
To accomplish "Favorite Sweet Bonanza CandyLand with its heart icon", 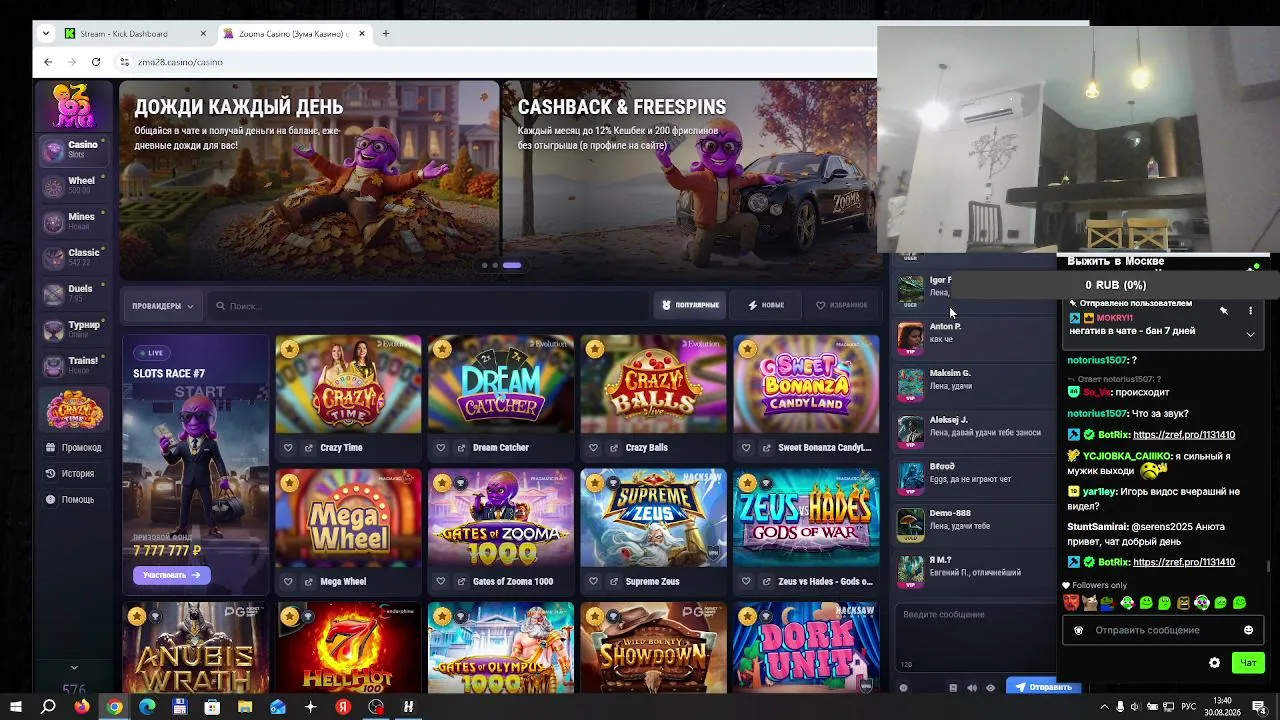I will click(747, 448).
